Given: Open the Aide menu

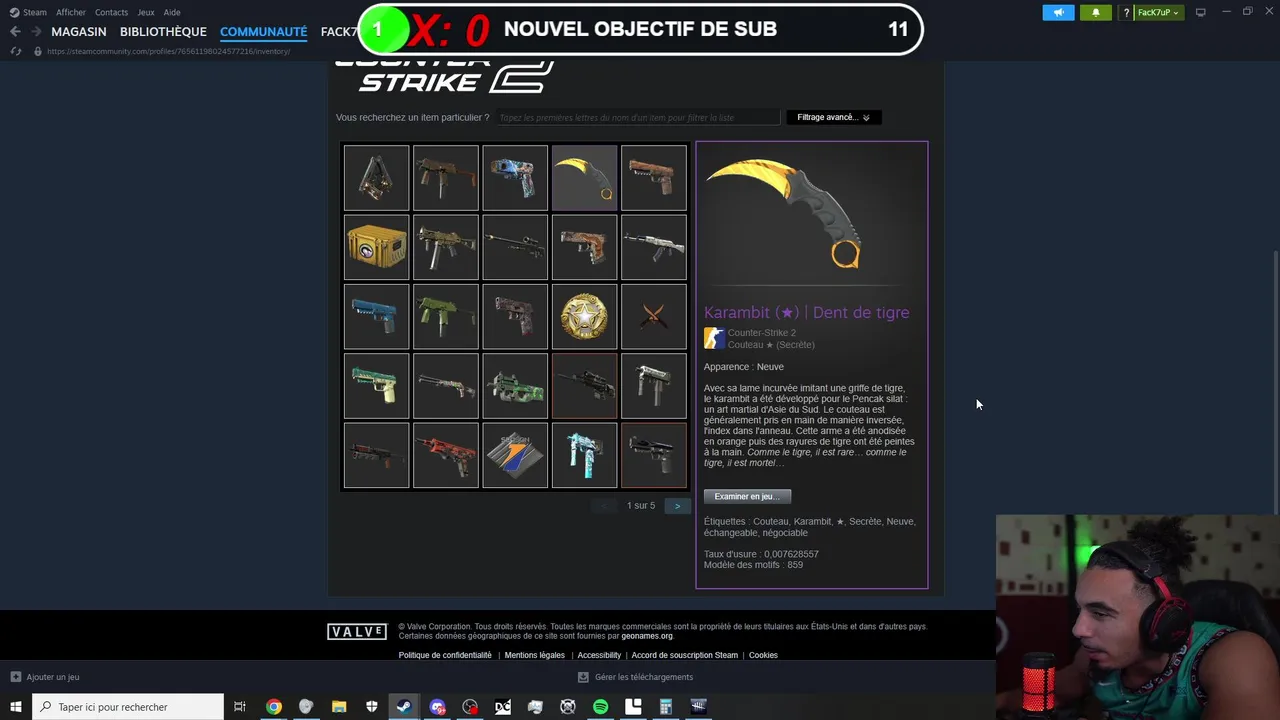Looking at the screenshot, I should 172,12.
